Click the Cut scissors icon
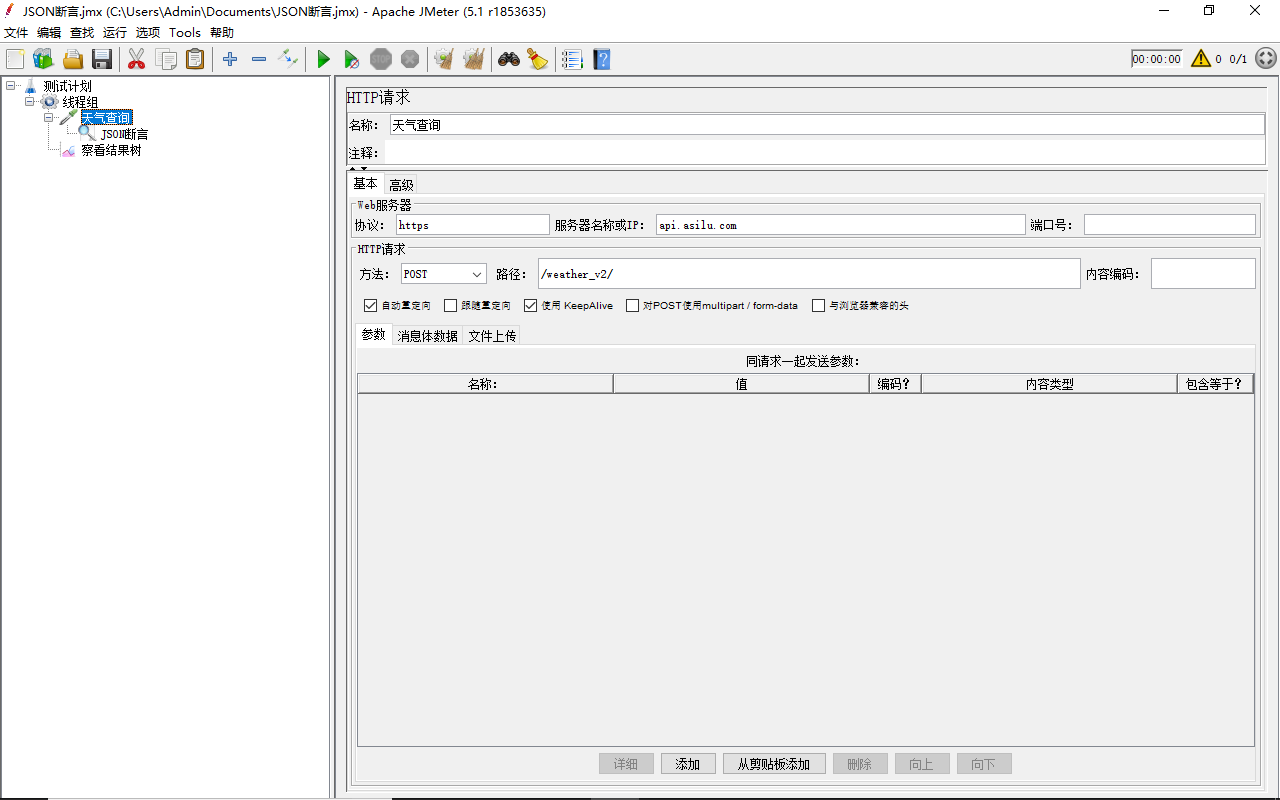This screenshot has height=800, width=1280. [x=136, y=59]
